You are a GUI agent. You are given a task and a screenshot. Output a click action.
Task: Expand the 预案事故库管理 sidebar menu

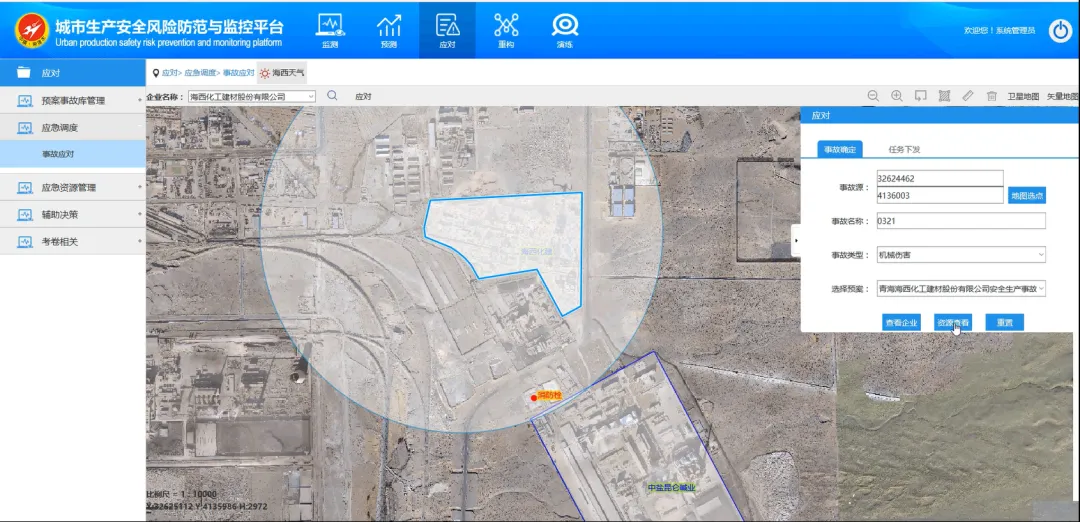[x=72, y=101]
